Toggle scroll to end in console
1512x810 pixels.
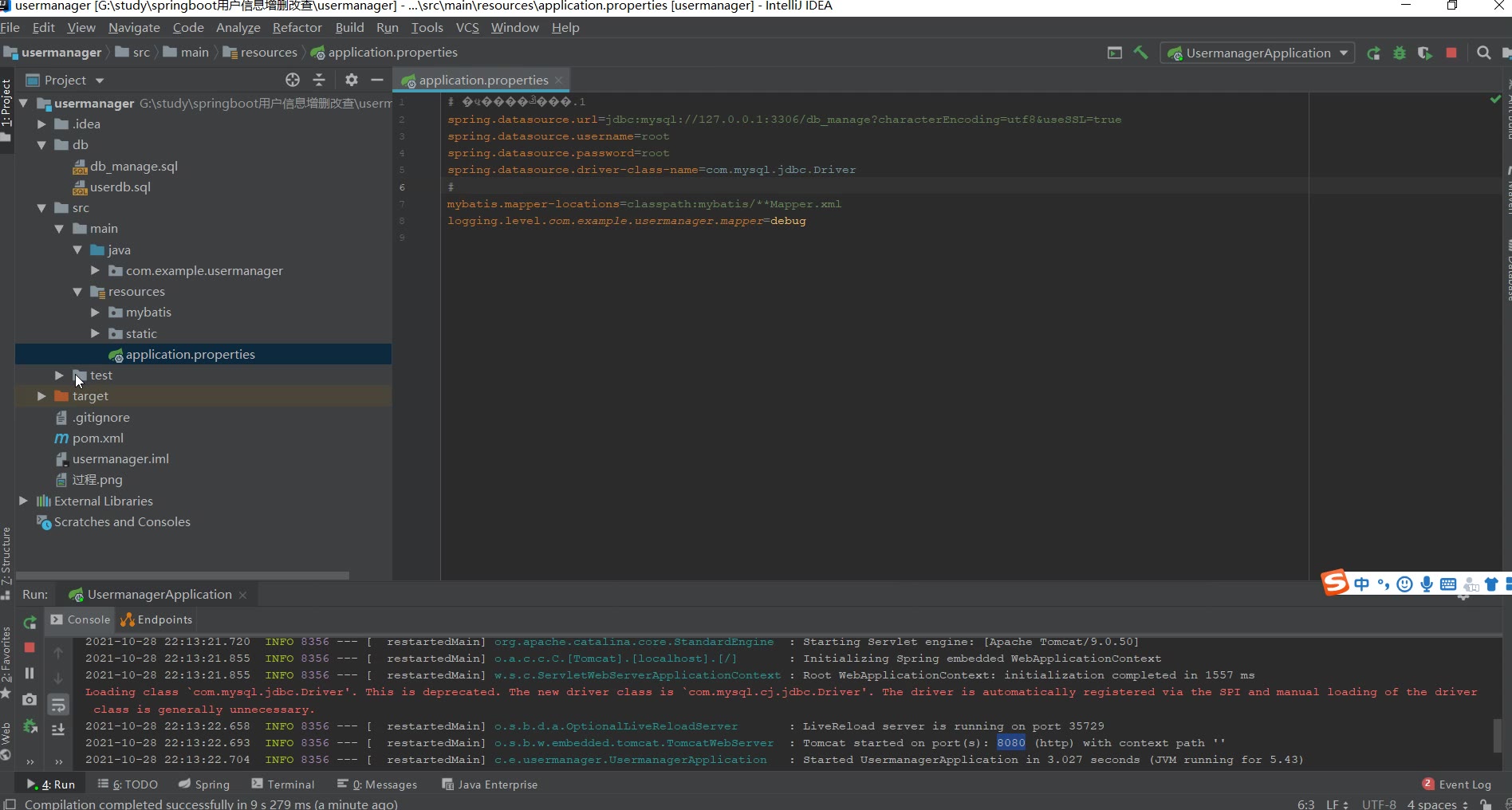pyautogui.click(x=58, y=729)
